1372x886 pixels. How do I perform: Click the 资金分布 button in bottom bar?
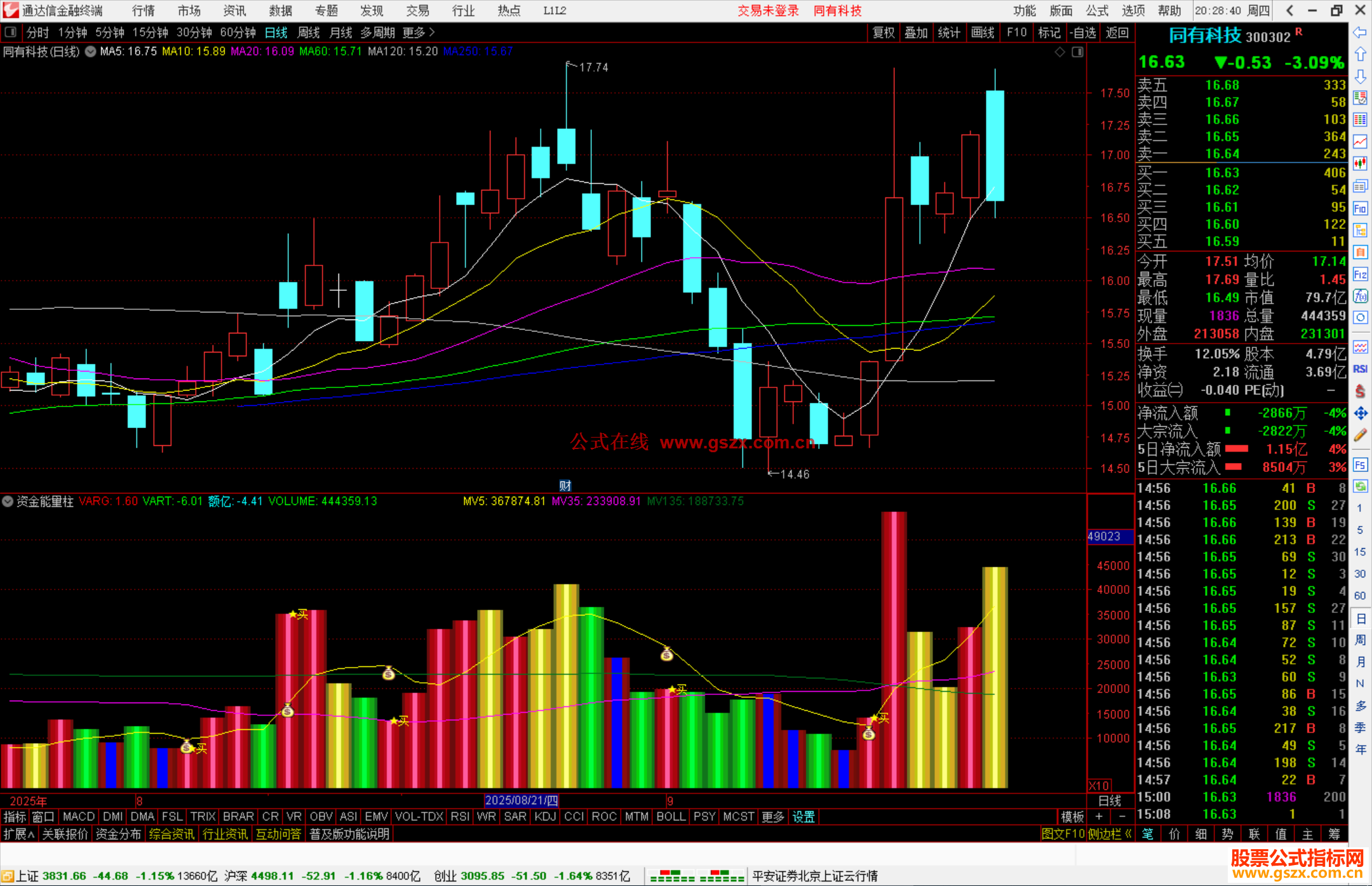coord(118,834)
